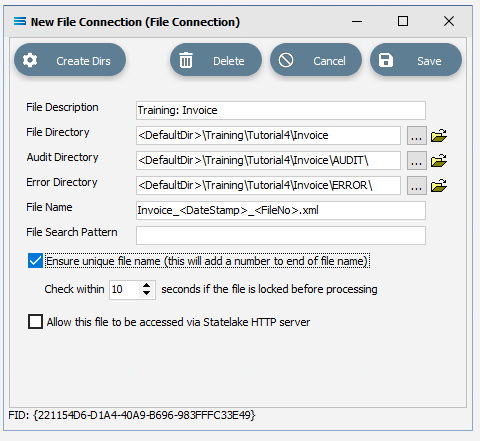This screenshot has height=441, width=480.
Task: Click the Check within seconds number field
Action: (125, 289)
